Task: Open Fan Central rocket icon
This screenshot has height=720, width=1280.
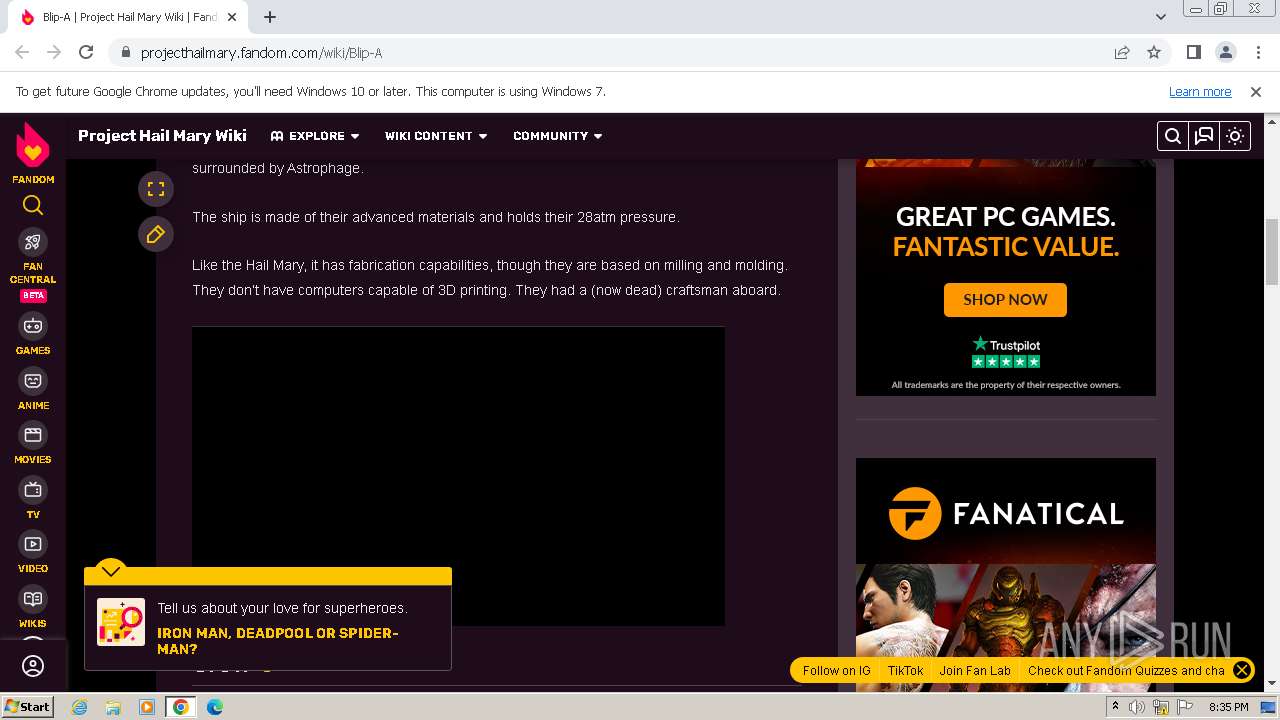Action: [x=33, y=242]
